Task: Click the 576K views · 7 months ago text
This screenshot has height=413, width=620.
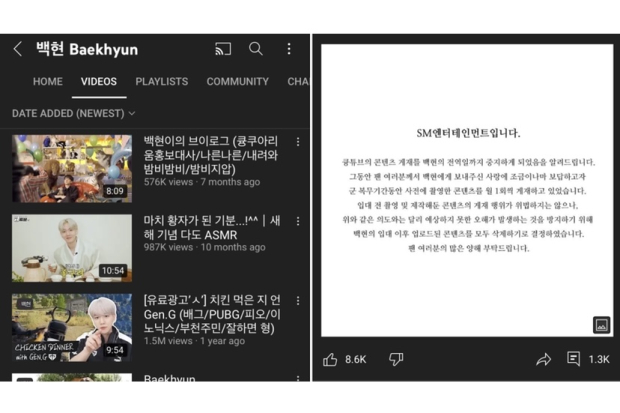Action: coord(202,182)
